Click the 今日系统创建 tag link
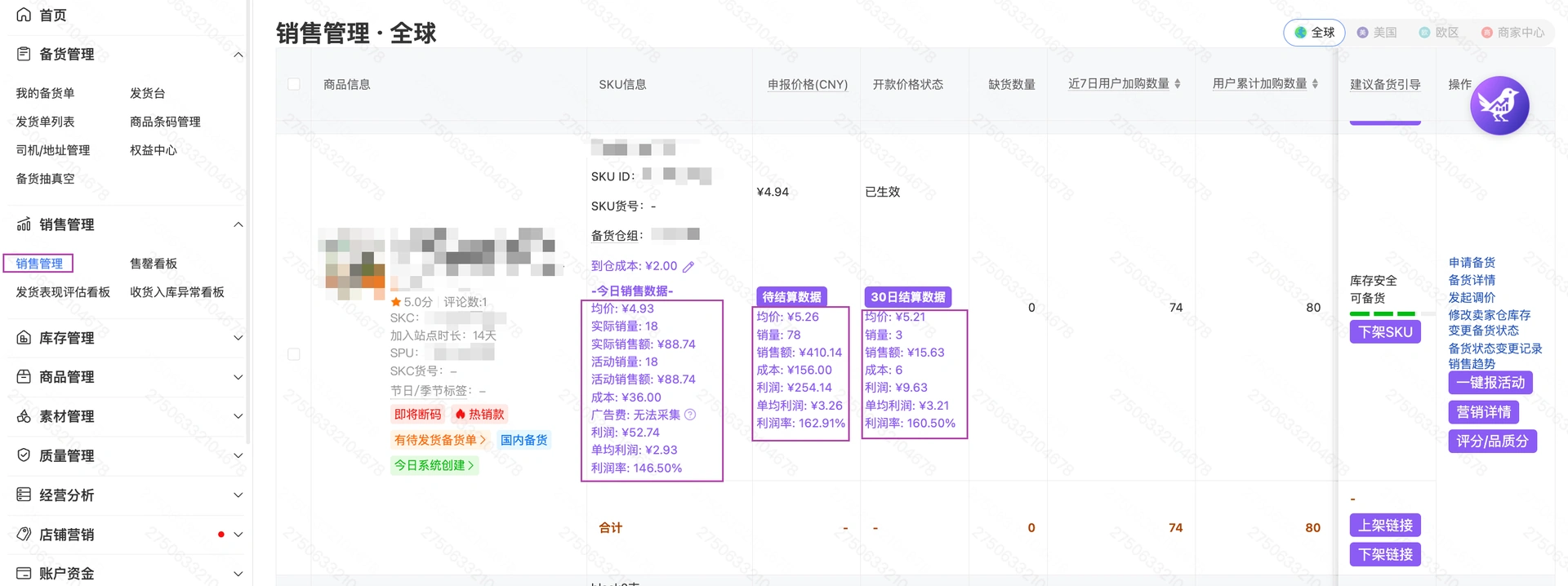 (x=434, y=465)
